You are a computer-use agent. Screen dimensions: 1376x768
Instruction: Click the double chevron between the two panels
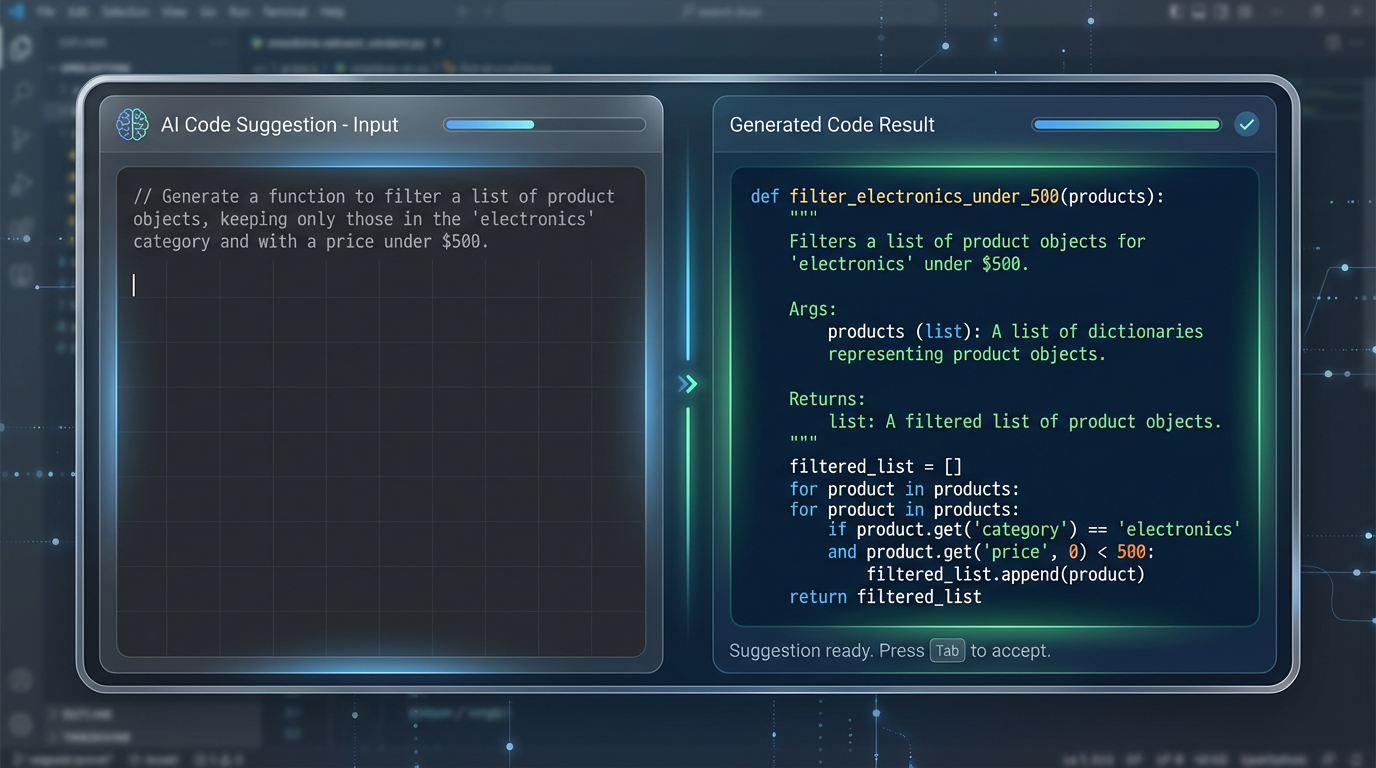pos(687,383)
